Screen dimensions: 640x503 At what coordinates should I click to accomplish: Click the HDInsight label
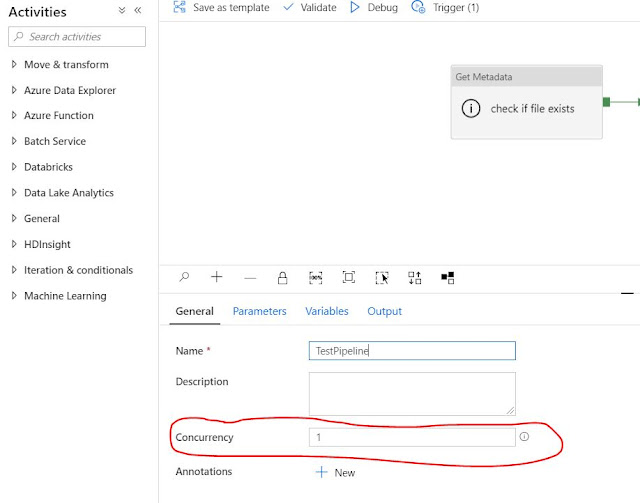[x=47, y=244]
